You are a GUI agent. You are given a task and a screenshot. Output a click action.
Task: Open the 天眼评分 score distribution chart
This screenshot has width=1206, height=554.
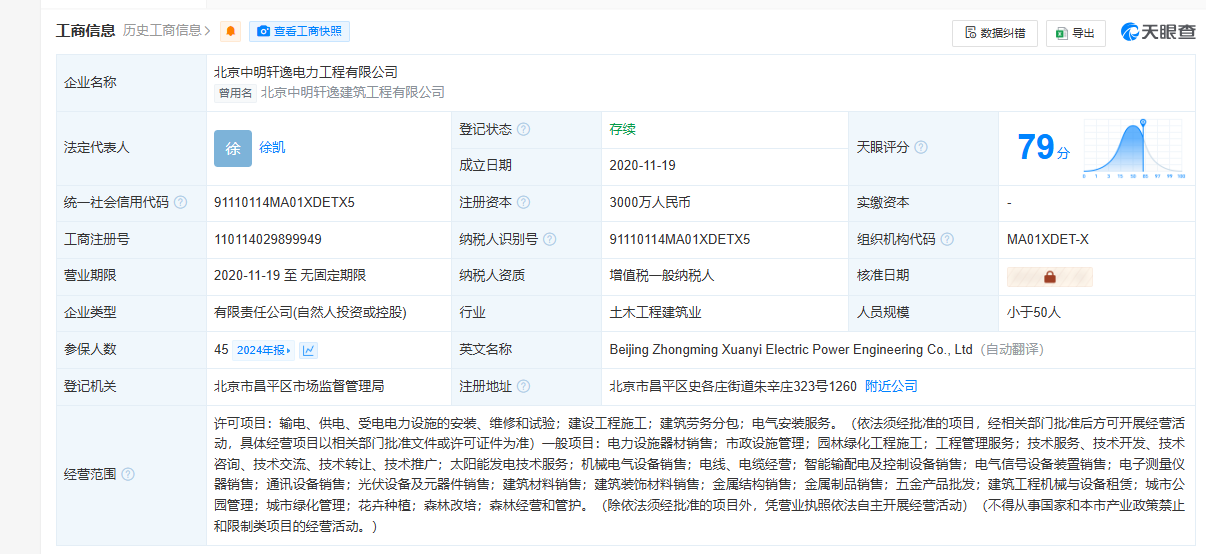1135,148
